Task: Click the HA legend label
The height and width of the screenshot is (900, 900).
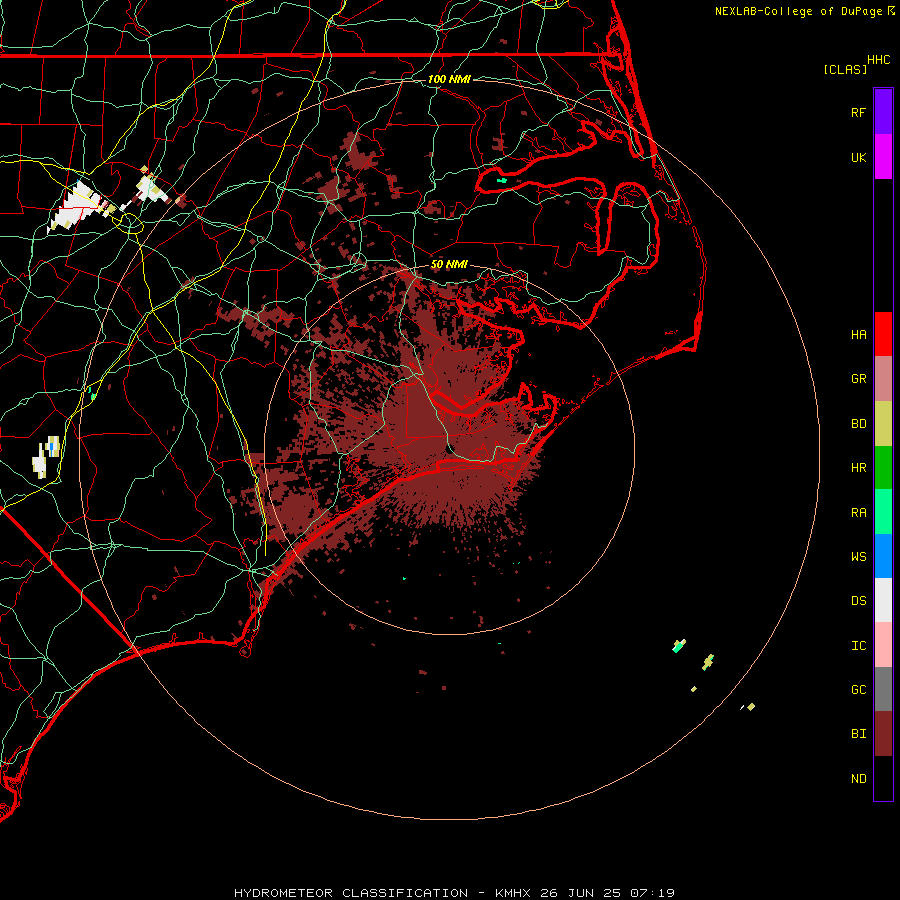Action: 858,335
